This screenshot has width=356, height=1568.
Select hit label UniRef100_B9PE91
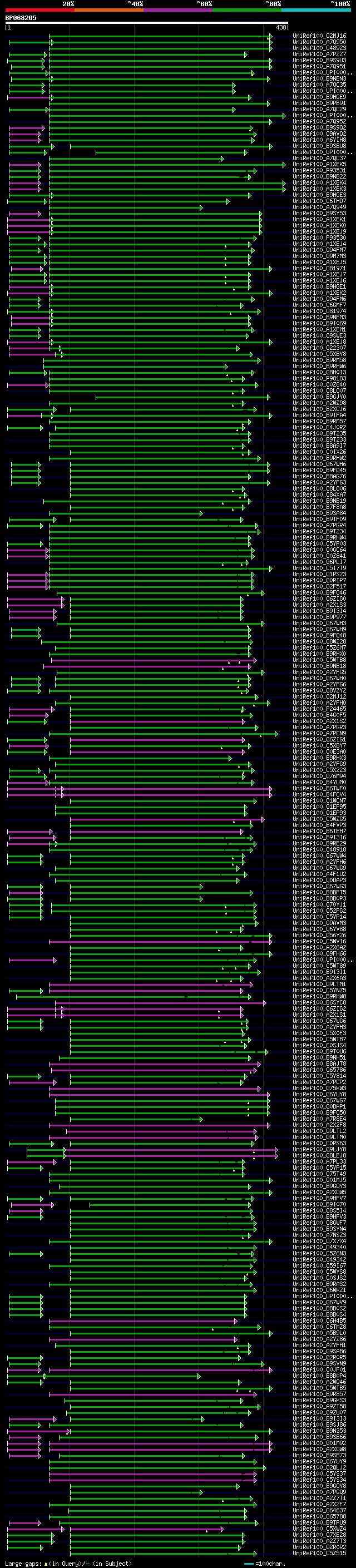pos(319,103)
